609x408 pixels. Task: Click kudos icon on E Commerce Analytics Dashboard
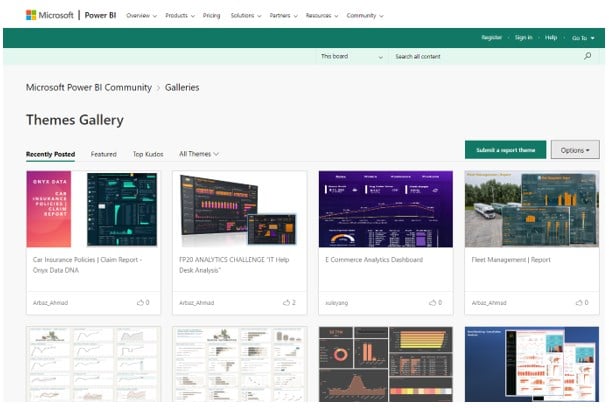coord(432,302)
